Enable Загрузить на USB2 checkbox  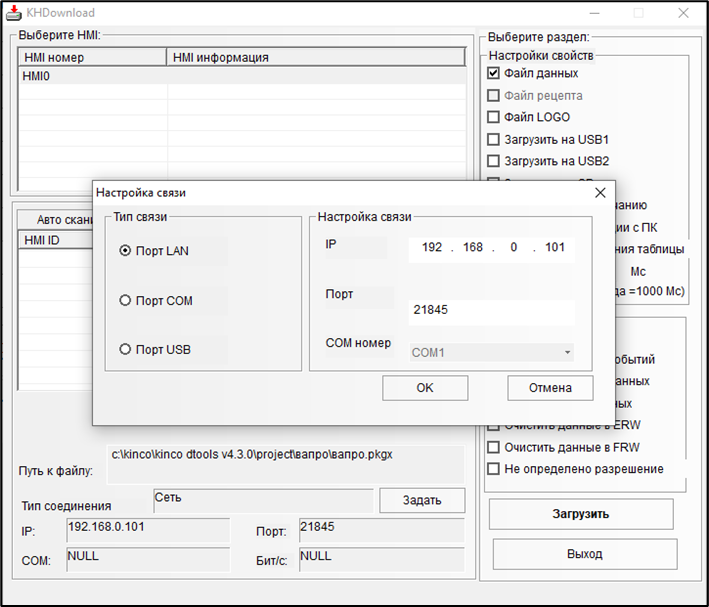493,161
